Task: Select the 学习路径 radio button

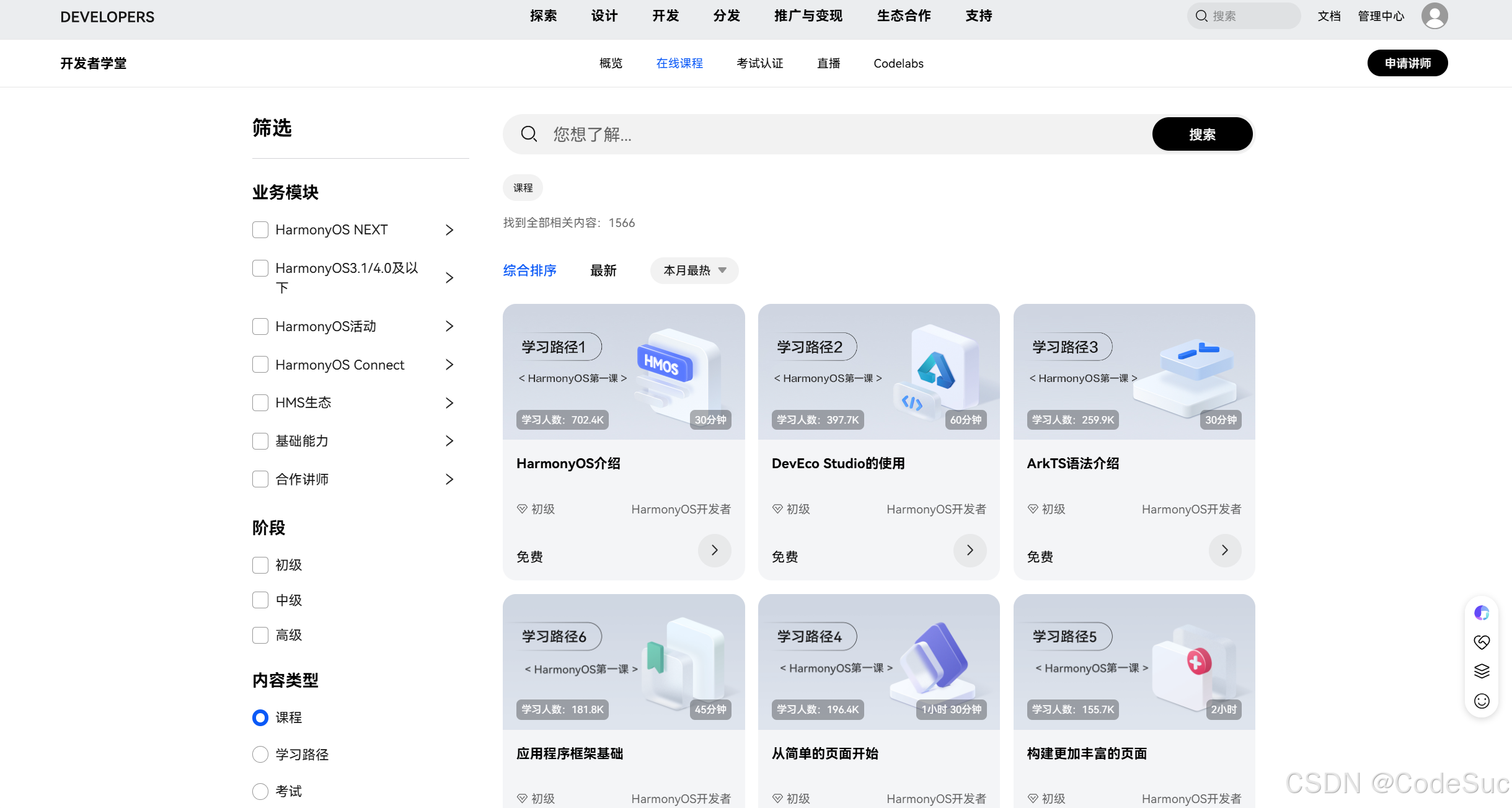Action: 260,754
